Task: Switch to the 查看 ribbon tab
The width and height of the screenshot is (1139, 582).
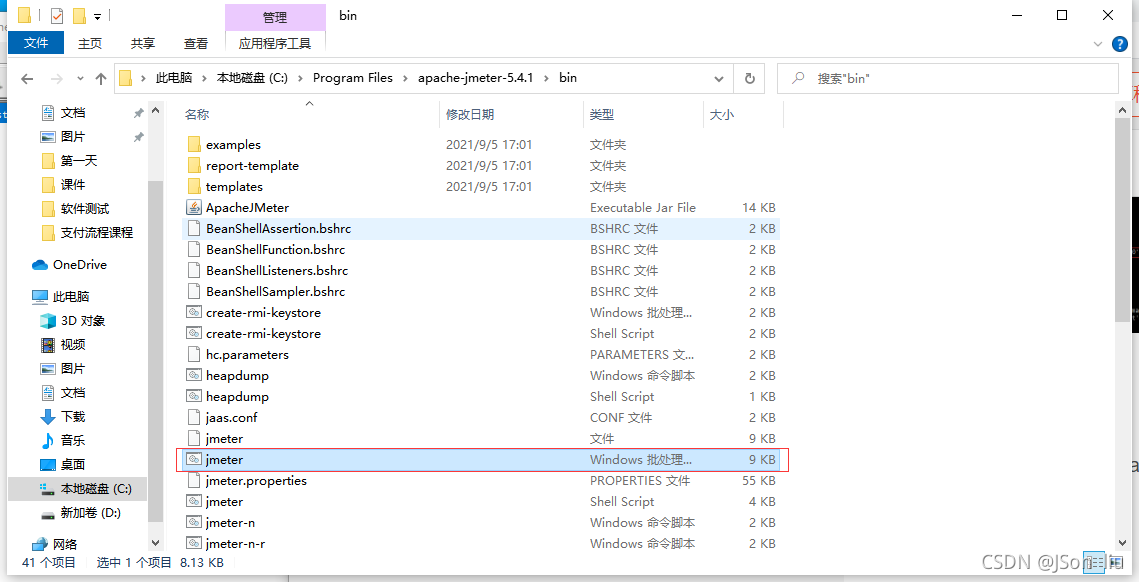Action: (195, 44)
